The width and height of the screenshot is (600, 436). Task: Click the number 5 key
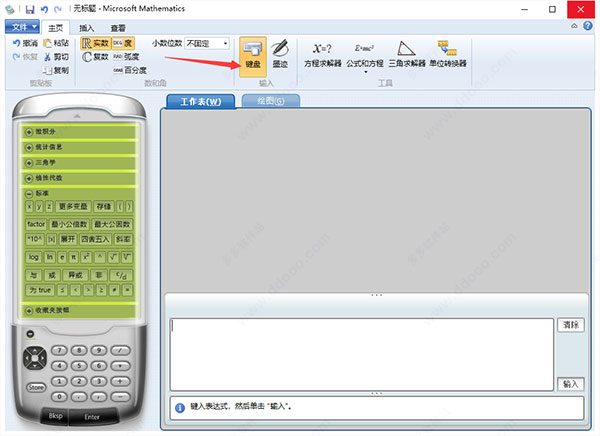79,366
